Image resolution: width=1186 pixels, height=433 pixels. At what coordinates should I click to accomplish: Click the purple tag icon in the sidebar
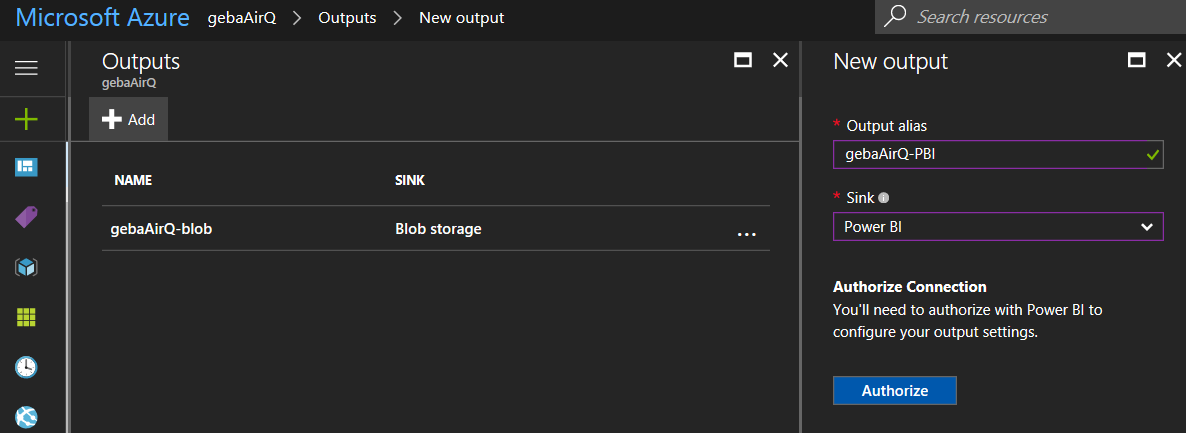click(26, 217)
